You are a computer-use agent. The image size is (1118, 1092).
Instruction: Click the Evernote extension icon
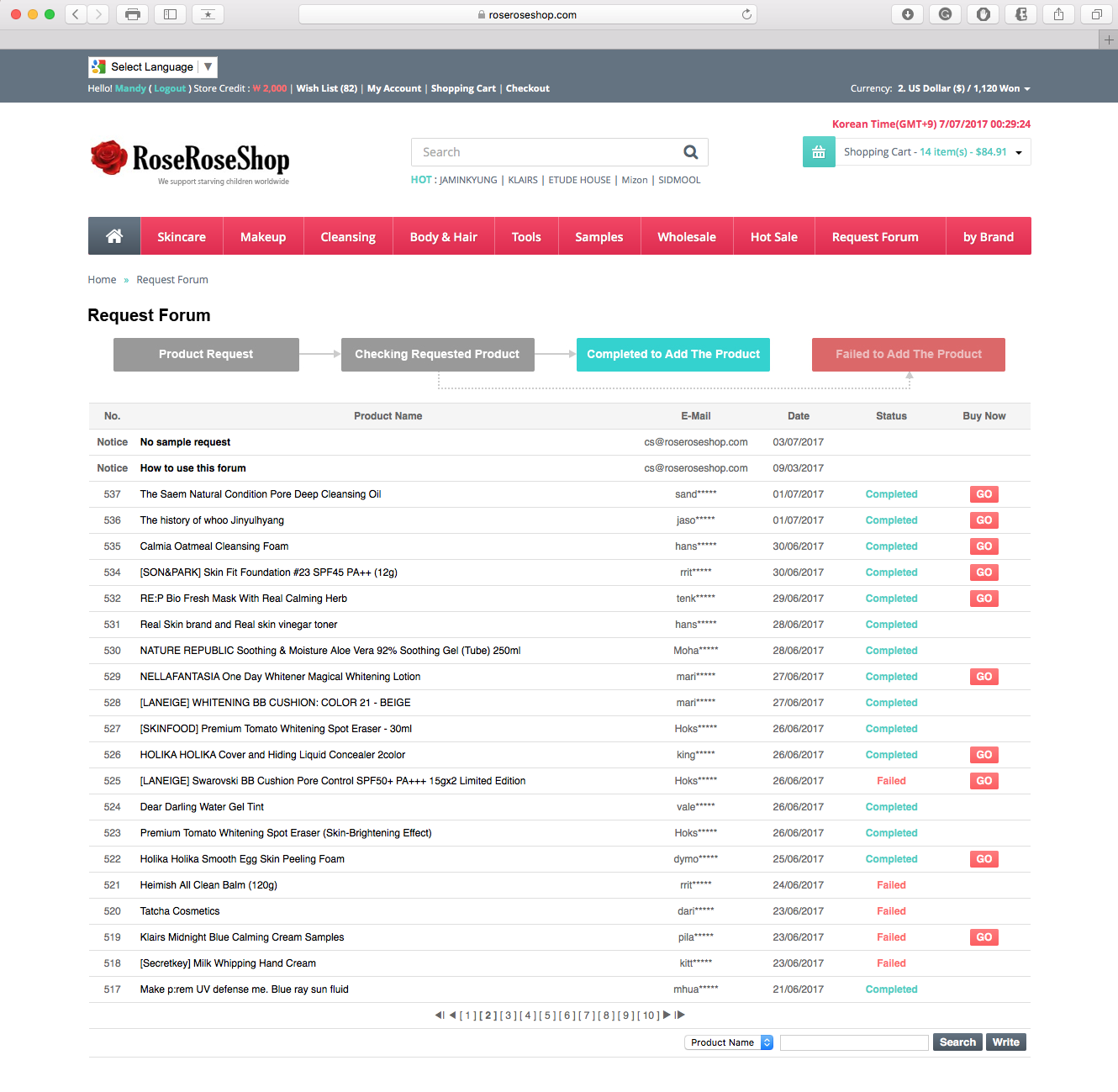coord(1020,14)
